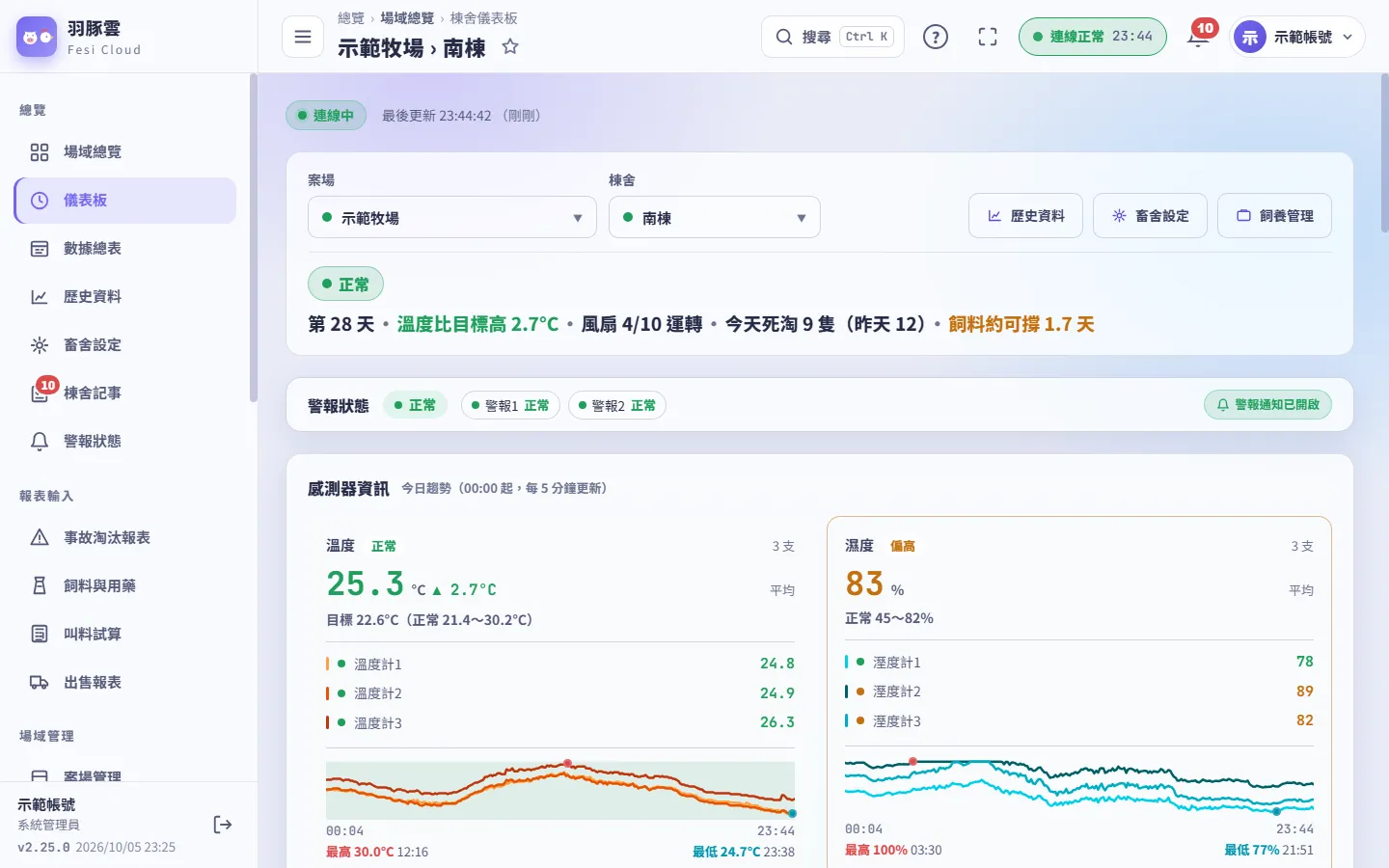Select 叫料試算 in sidebar menu
This screenshot has width=1389, height=868.
point(125,634)
